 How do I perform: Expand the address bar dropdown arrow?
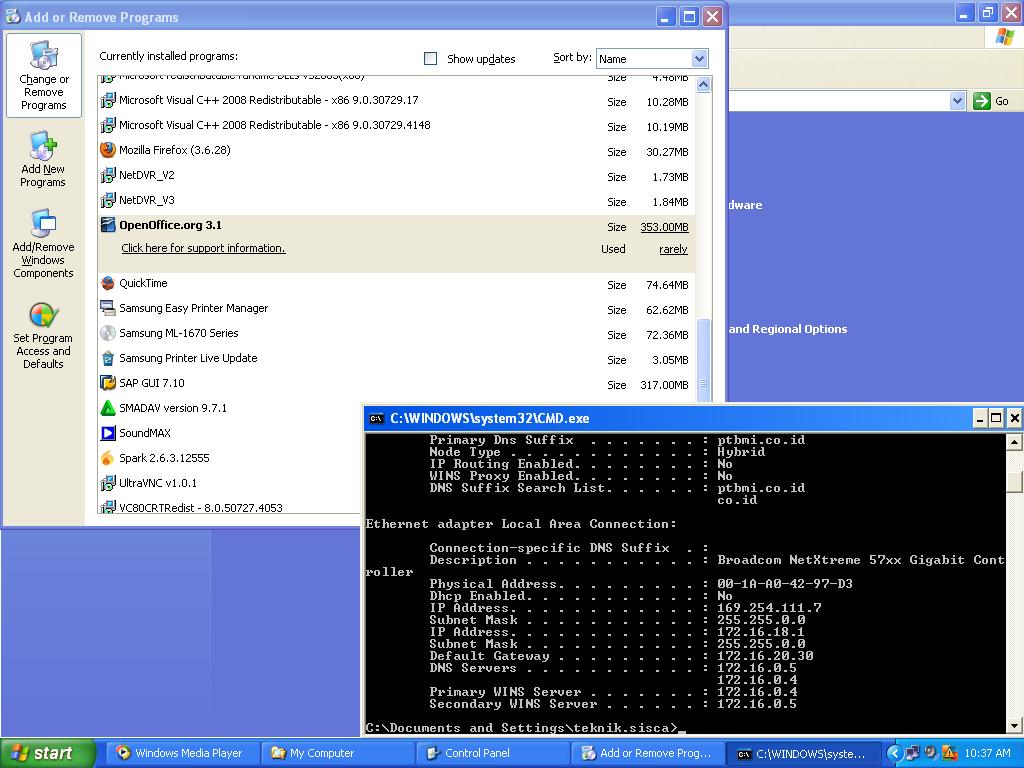(957, 101)
